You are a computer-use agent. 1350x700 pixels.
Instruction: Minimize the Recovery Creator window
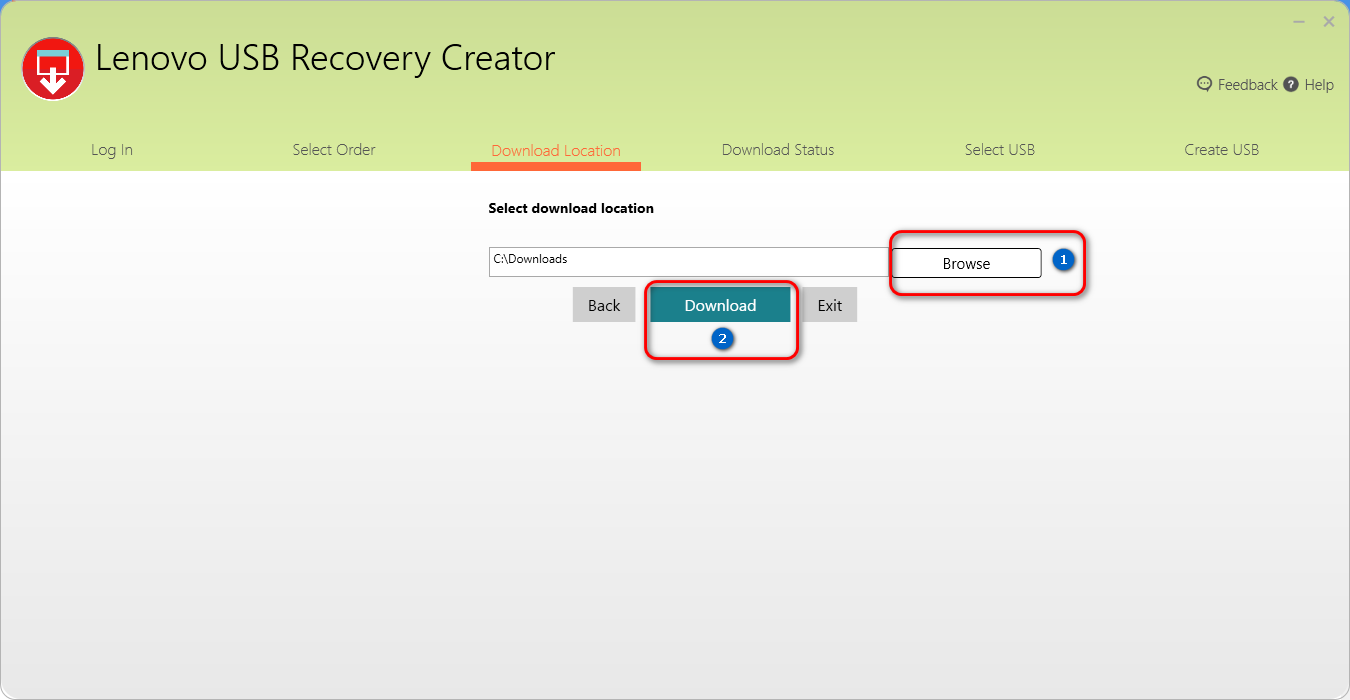(1299, 21)
